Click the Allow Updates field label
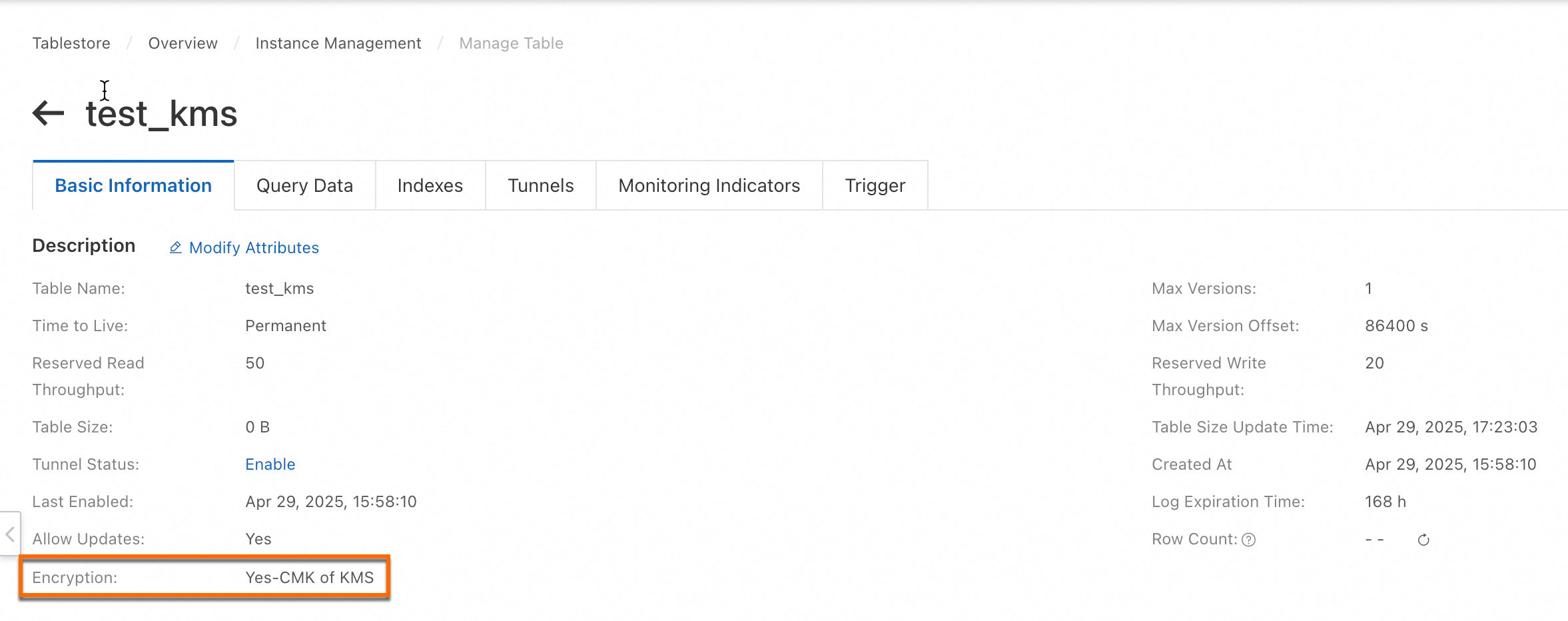Screen dimensions: 1568x621 point(89,539)
